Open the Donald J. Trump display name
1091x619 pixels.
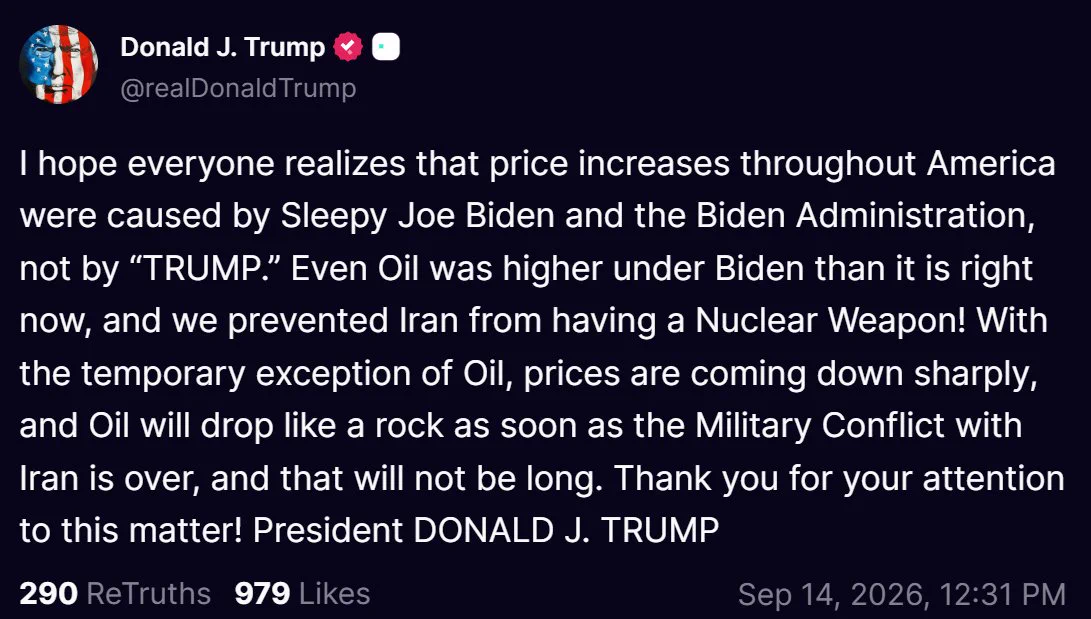[223, 47]
